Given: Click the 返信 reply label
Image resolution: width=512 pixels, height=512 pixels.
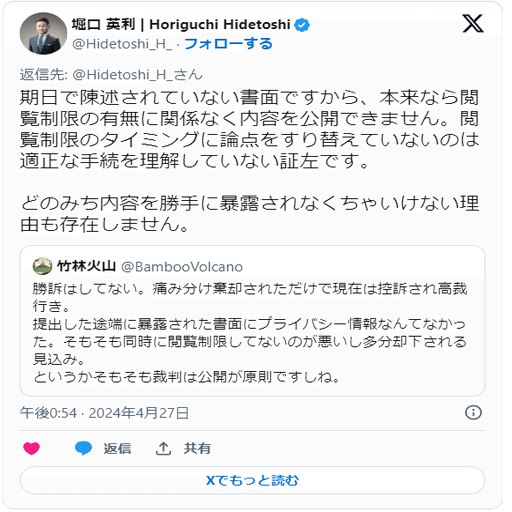Looking at the screenshot, I should pyautogui.click(x=117, y=448).
